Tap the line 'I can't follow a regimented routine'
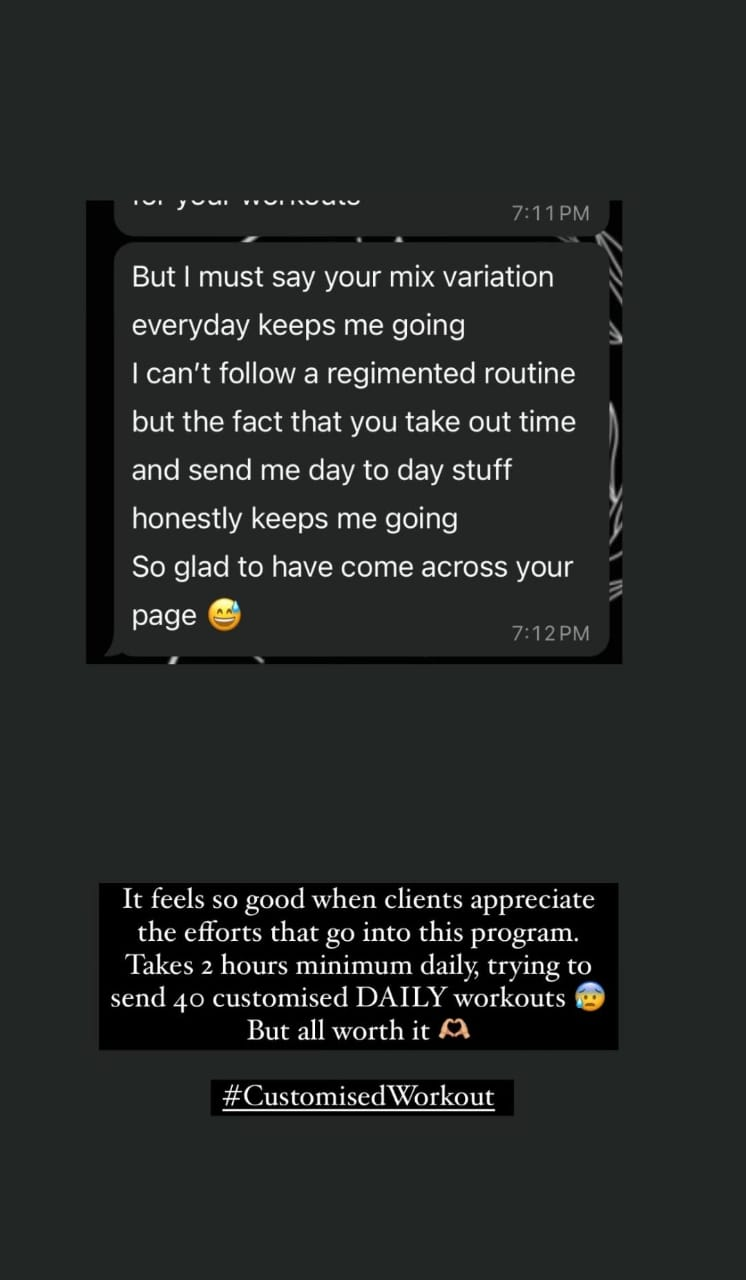This screenshot has height=1280, width=746. click(x=354, y=374)
